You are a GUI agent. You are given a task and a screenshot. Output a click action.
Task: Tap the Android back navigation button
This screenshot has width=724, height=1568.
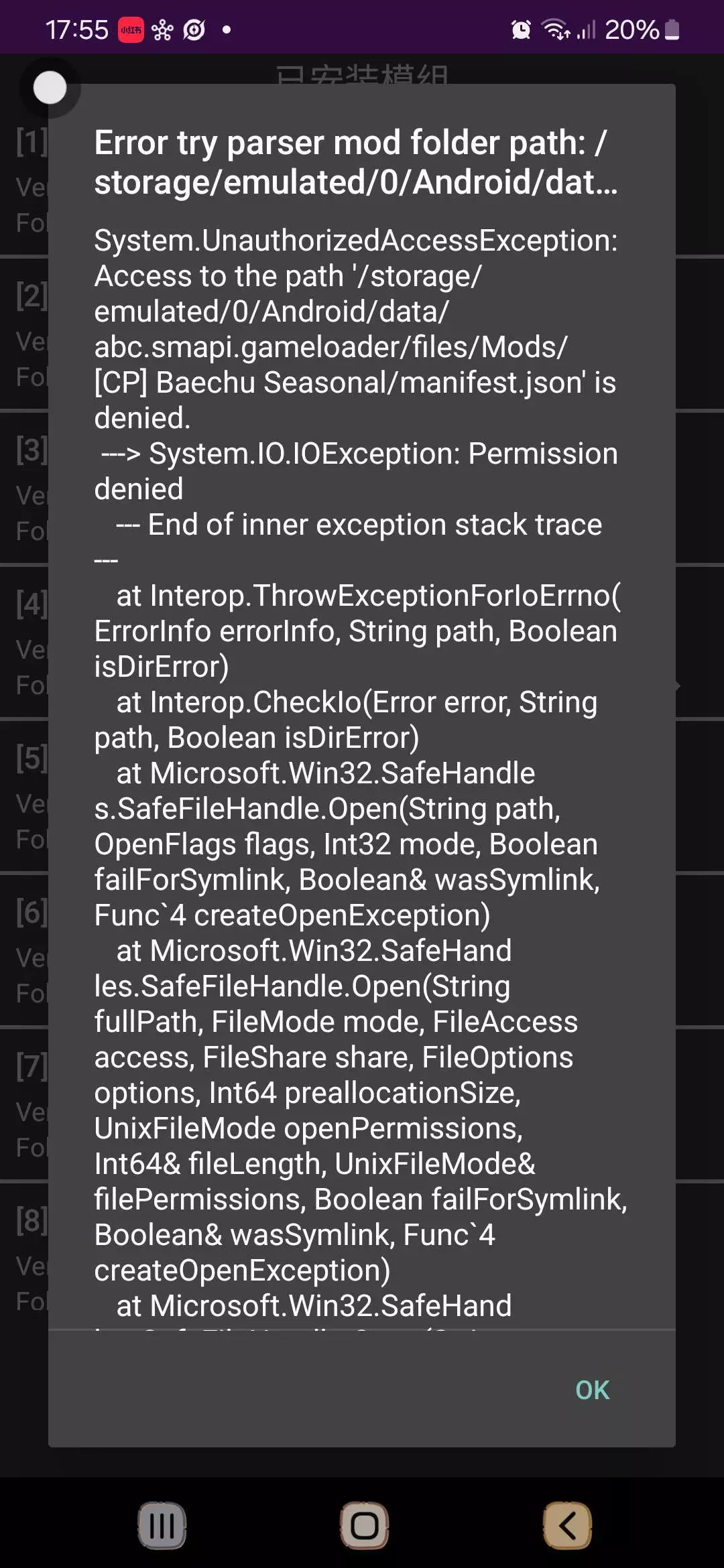(567, 1526)
